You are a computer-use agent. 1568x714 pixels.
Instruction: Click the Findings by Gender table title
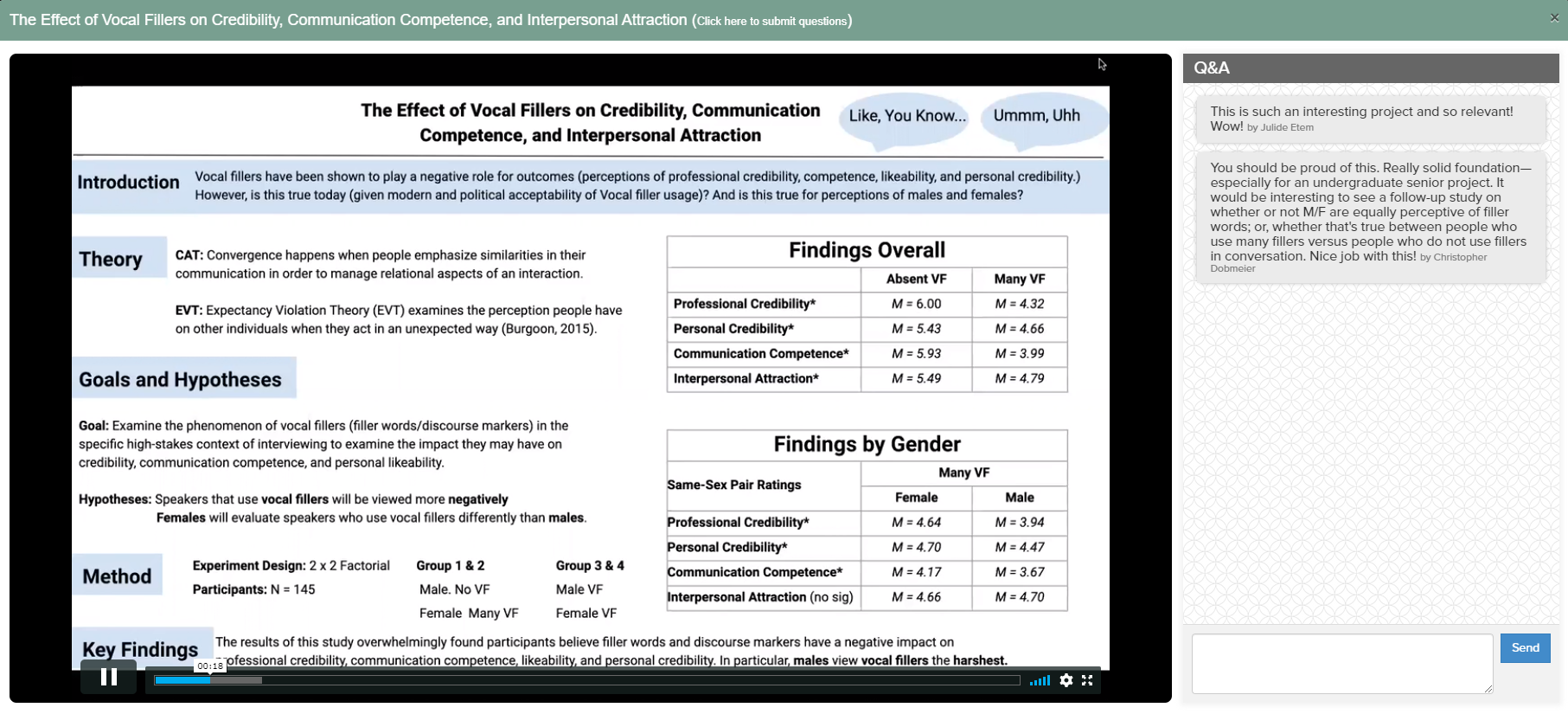tap(867, 445)
